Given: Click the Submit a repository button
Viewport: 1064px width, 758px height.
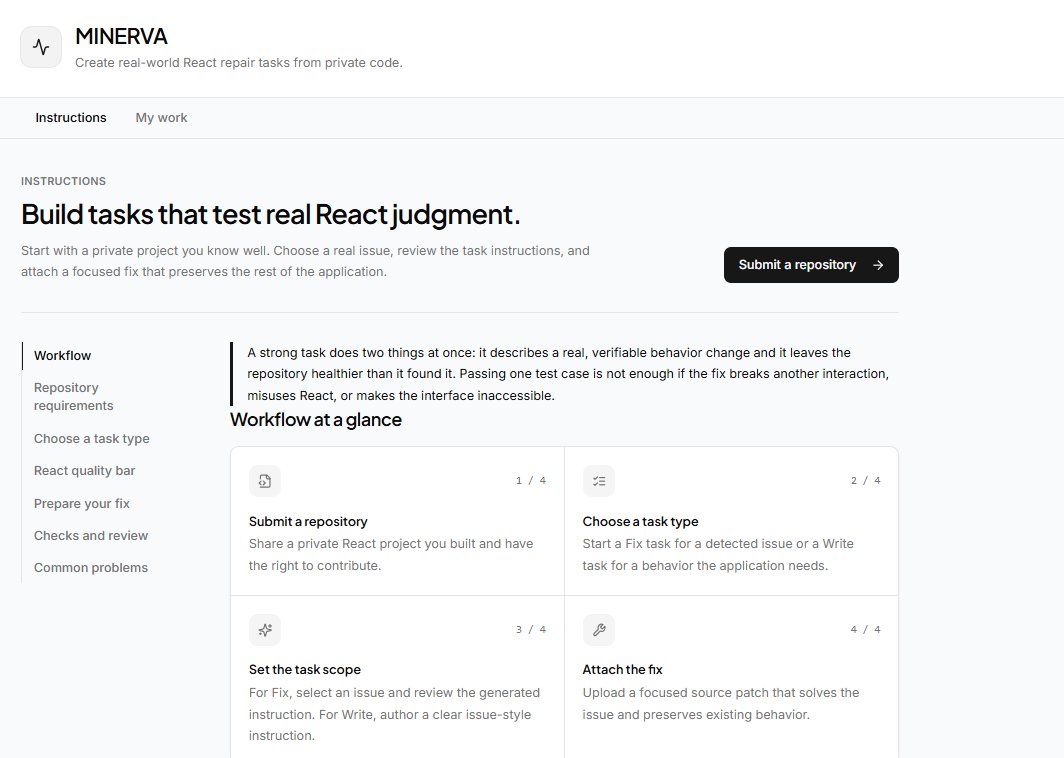Looking at the screenshot, I should pyautogui.click(x=811, y=265).
